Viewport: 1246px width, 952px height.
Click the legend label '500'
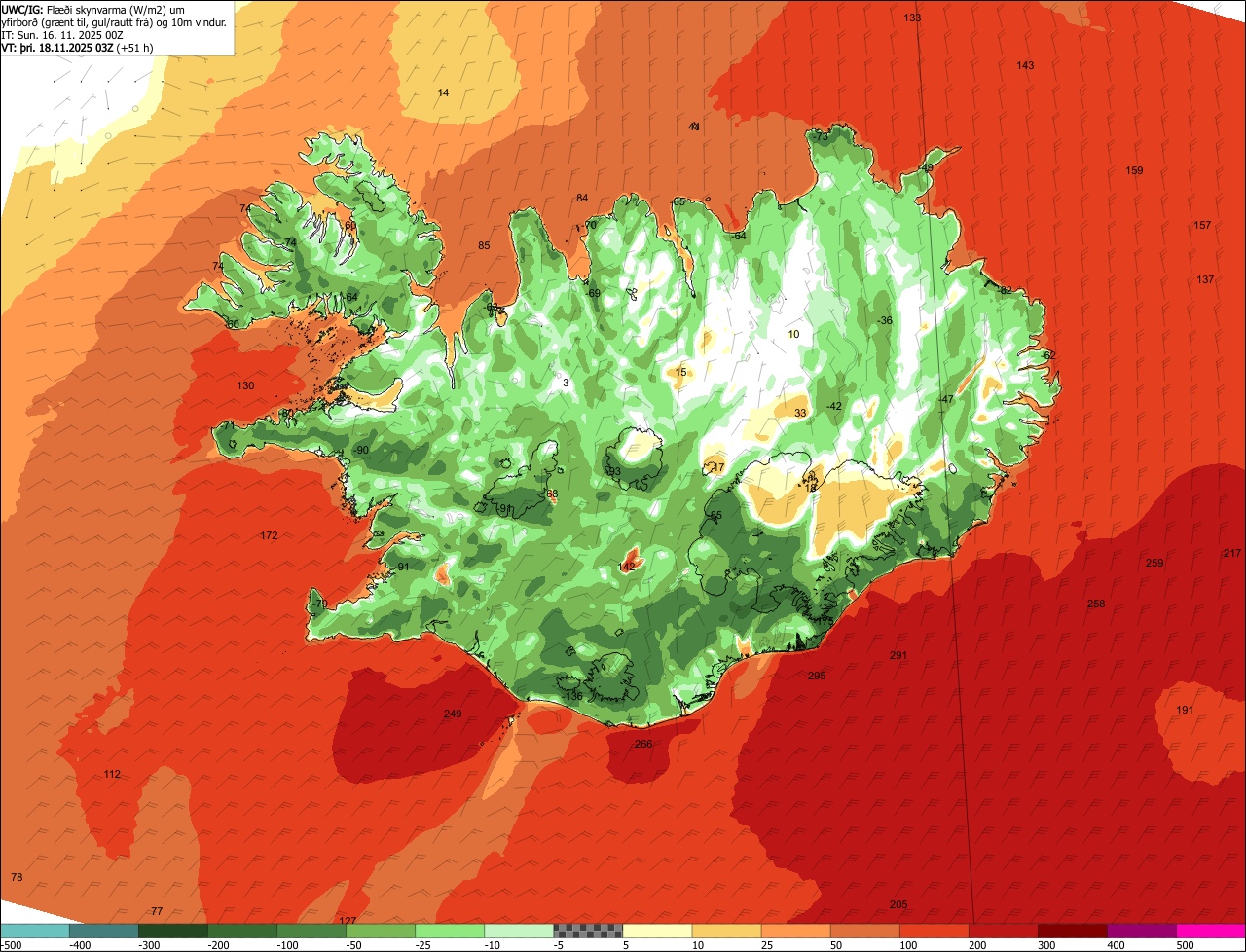pos(1185,944)
